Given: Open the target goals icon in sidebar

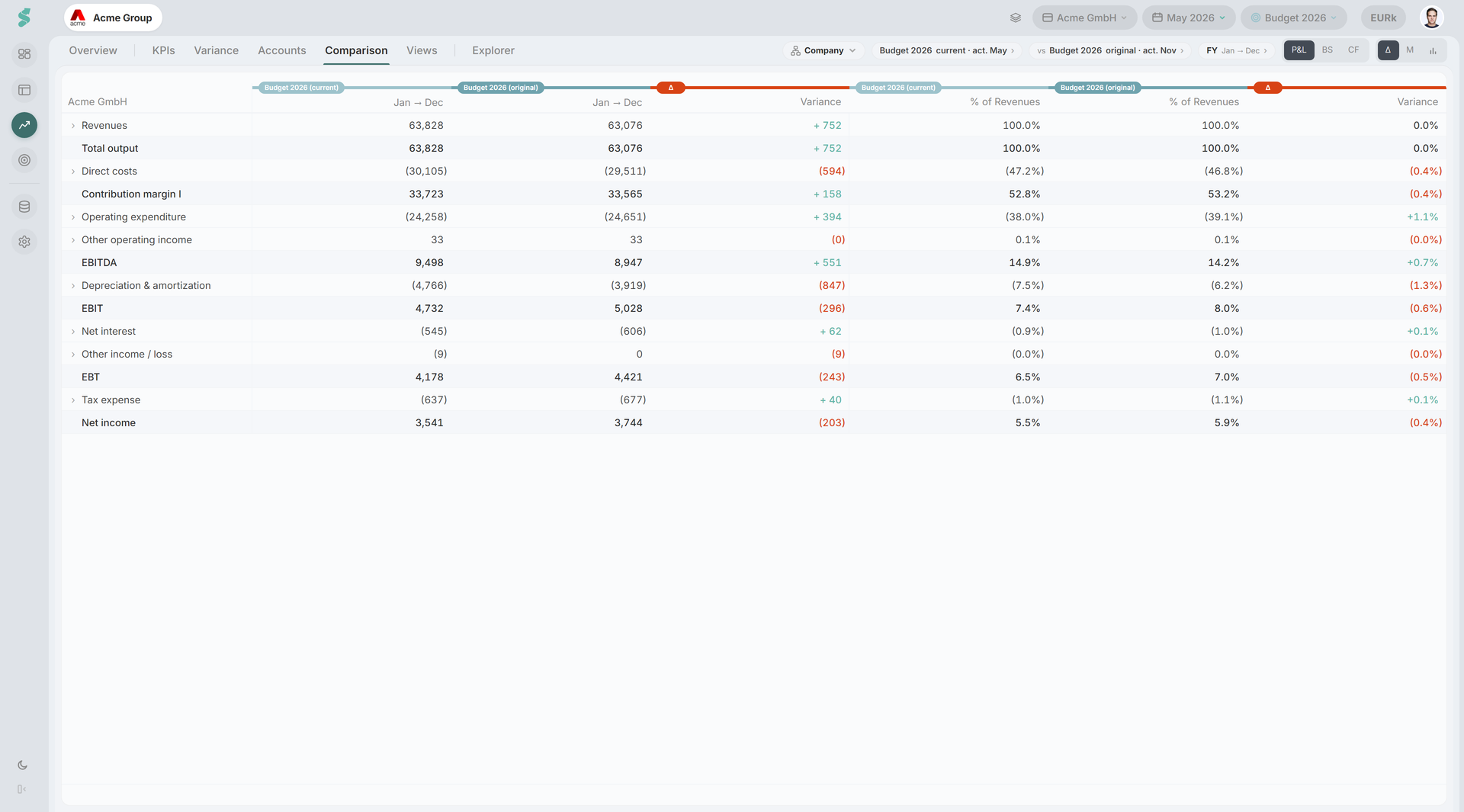Looking at the screenshot, I should click(24, 160).
